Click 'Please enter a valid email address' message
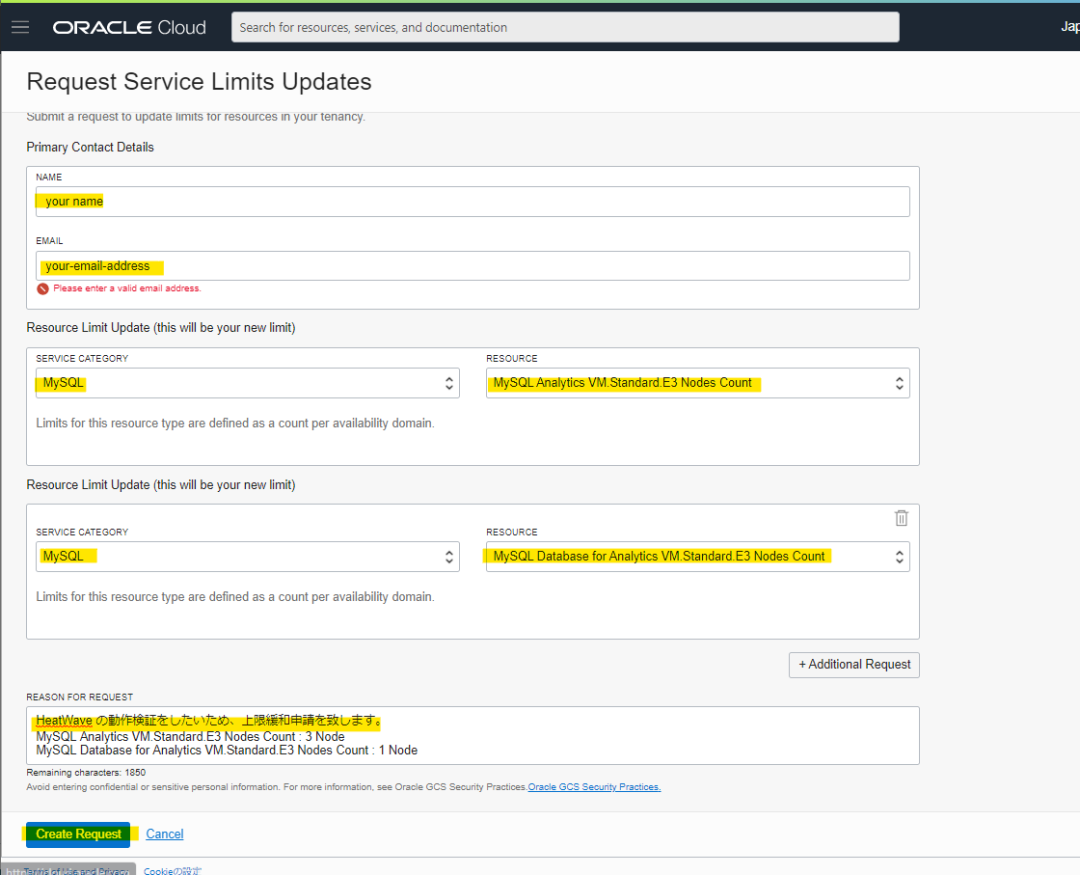Viewport: 1080px width, 875px height. click(127, 289)
